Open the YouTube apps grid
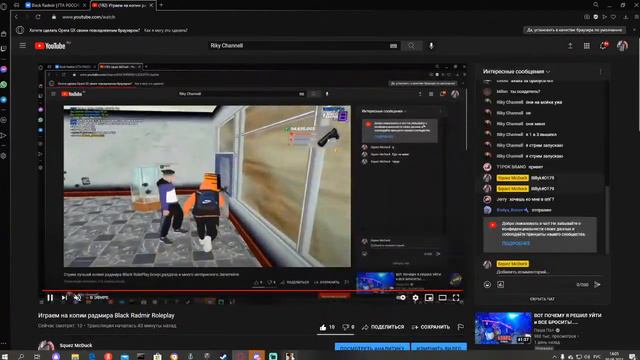The height and width of the screenshot is (360, 640). pos(587,46)
